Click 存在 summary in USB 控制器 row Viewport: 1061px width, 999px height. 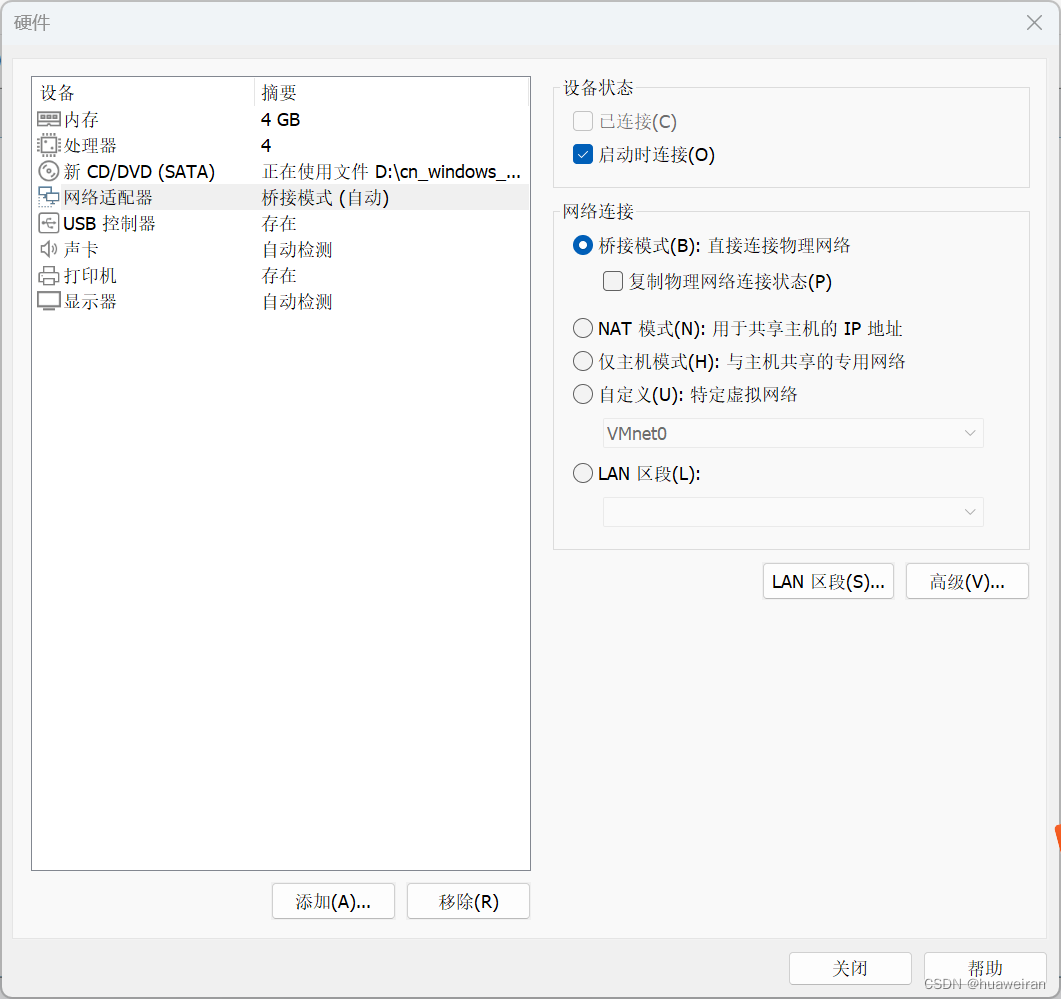coord(279,223)
